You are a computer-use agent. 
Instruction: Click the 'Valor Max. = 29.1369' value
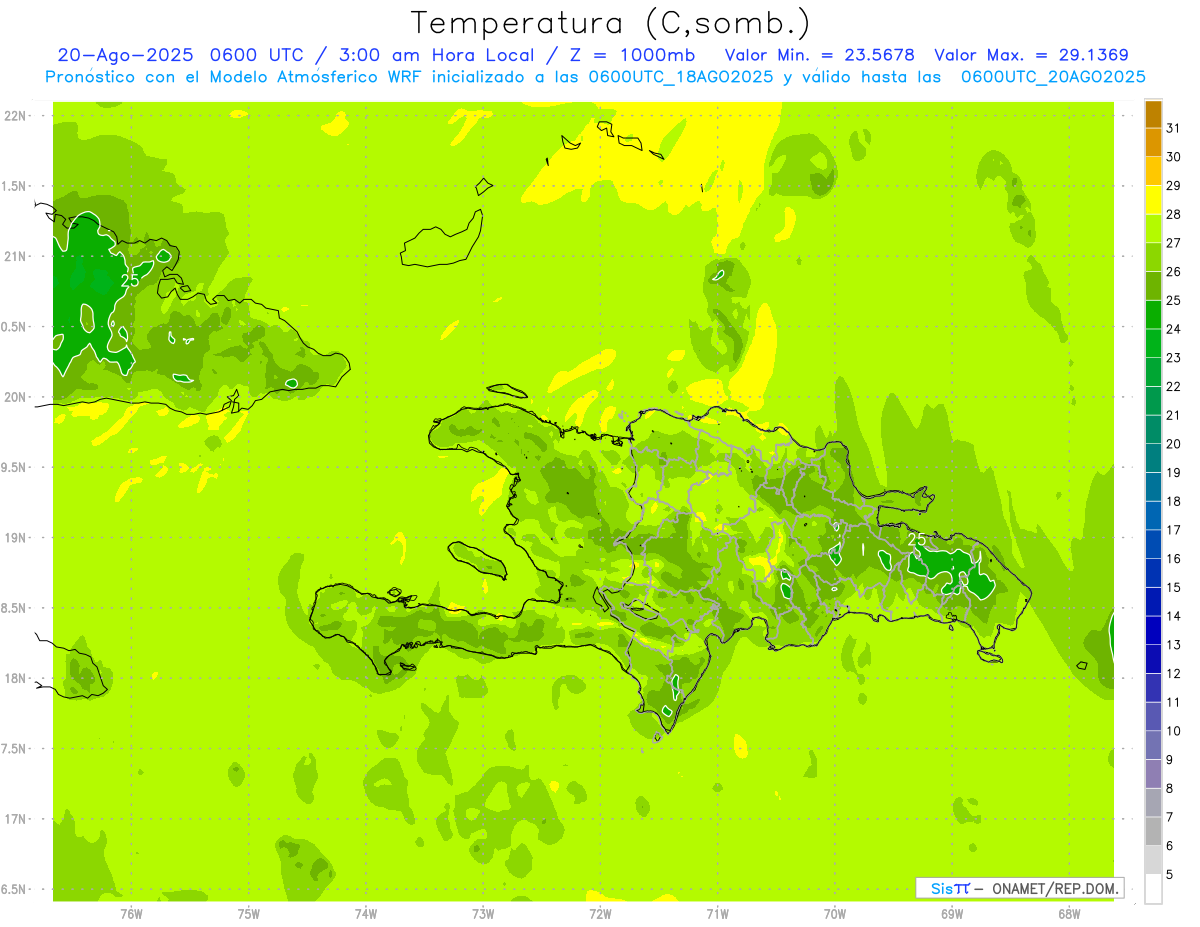tap(1031, 55)
